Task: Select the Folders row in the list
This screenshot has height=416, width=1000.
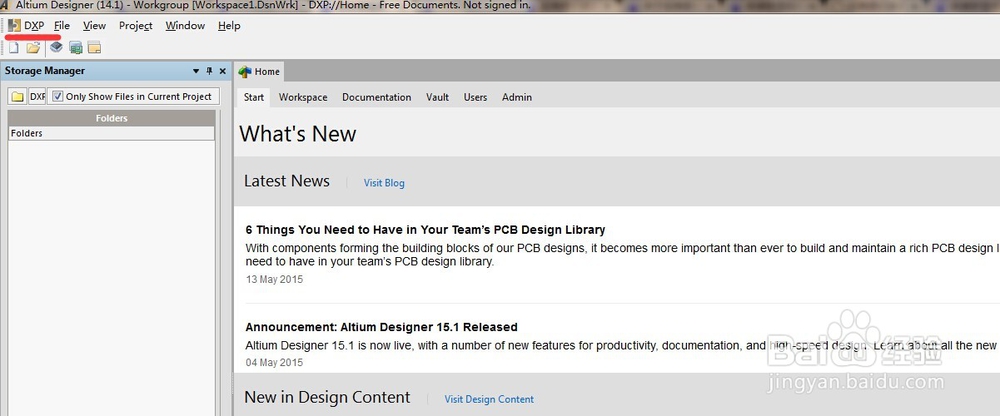Action: 112,133
